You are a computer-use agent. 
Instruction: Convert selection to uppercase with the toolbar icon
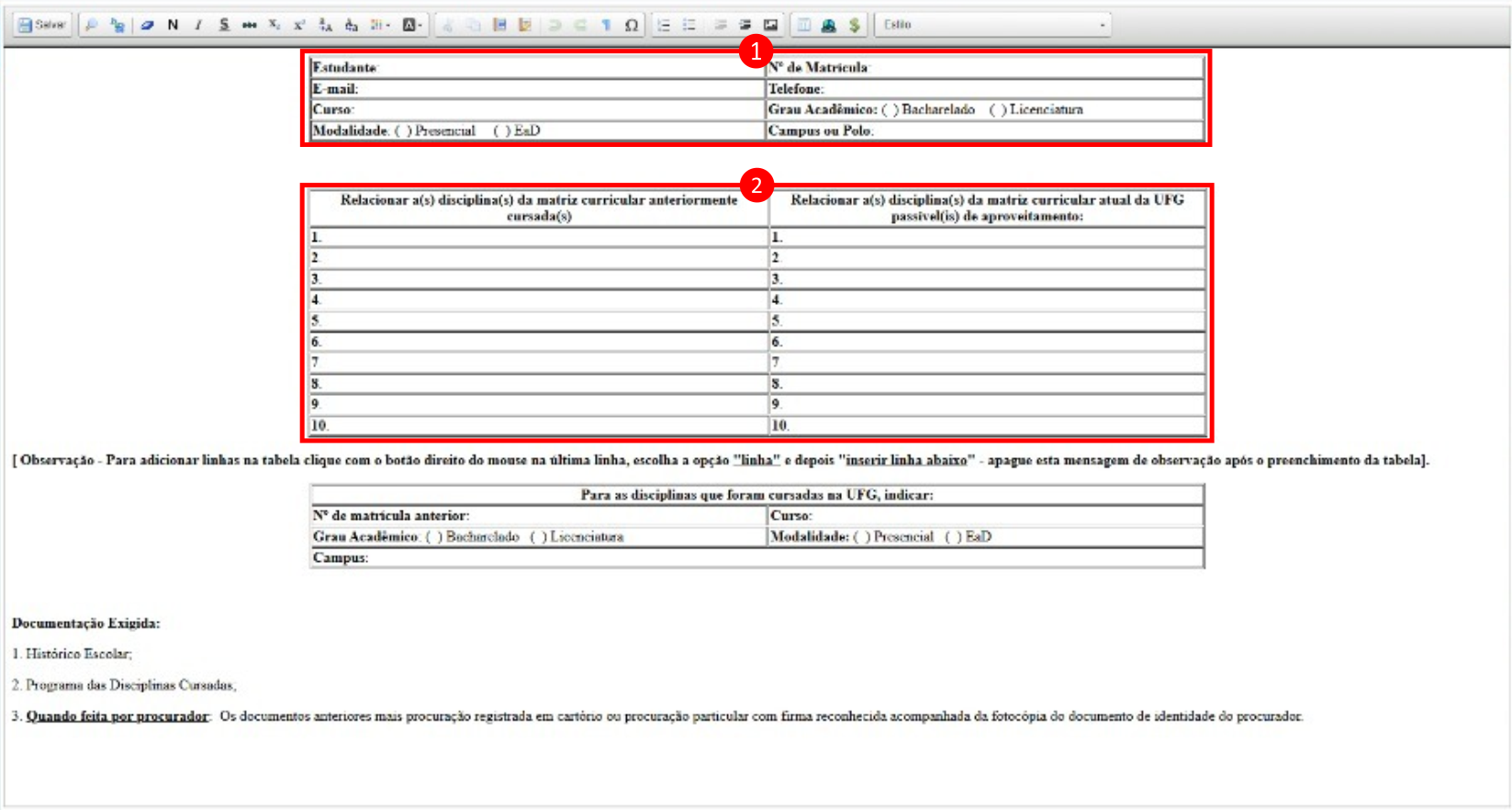pyautogui.click(x=325, y=25)
